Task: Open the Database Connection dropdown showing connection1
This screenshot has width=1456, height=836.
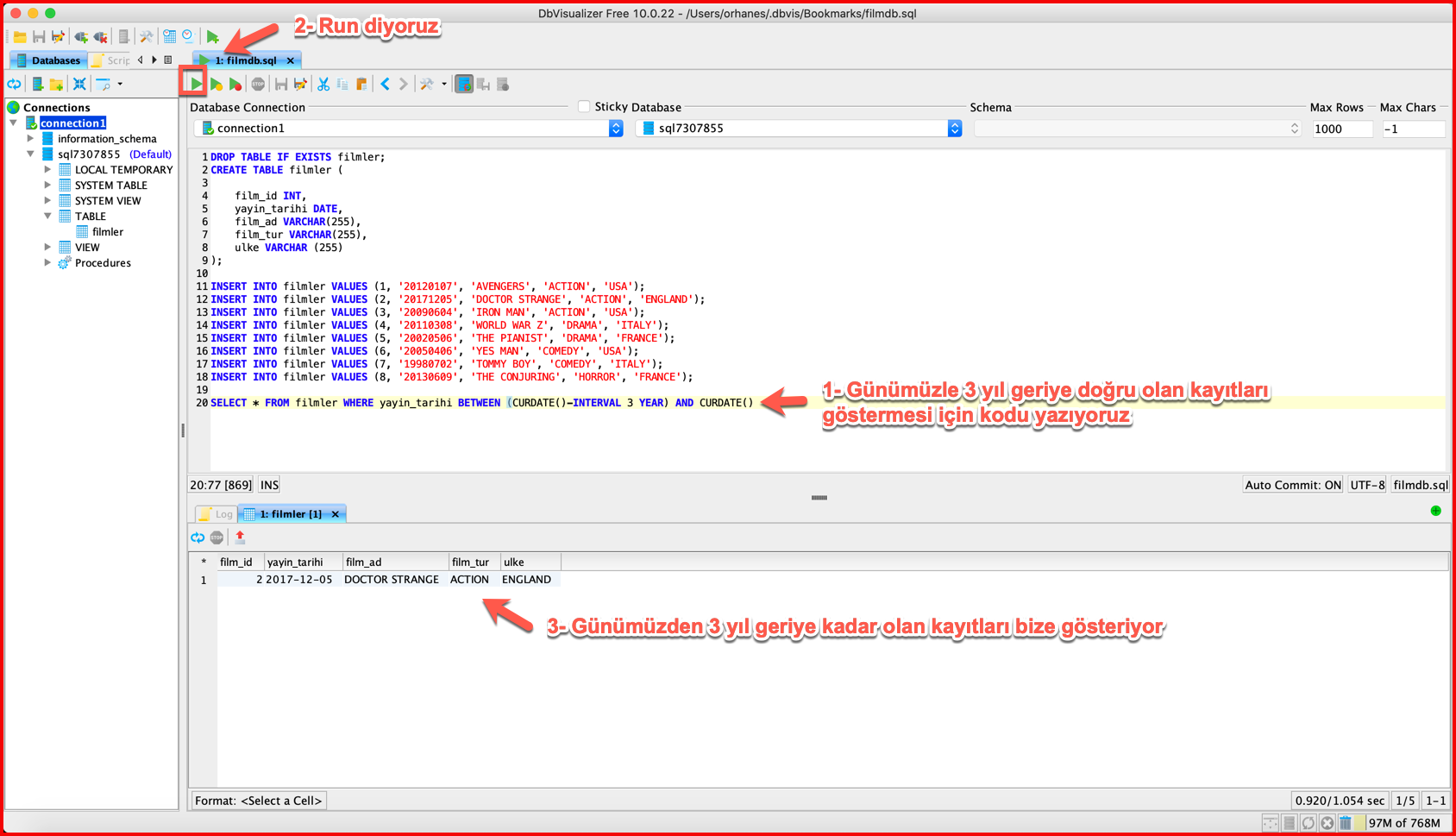Action: [408, 128]
